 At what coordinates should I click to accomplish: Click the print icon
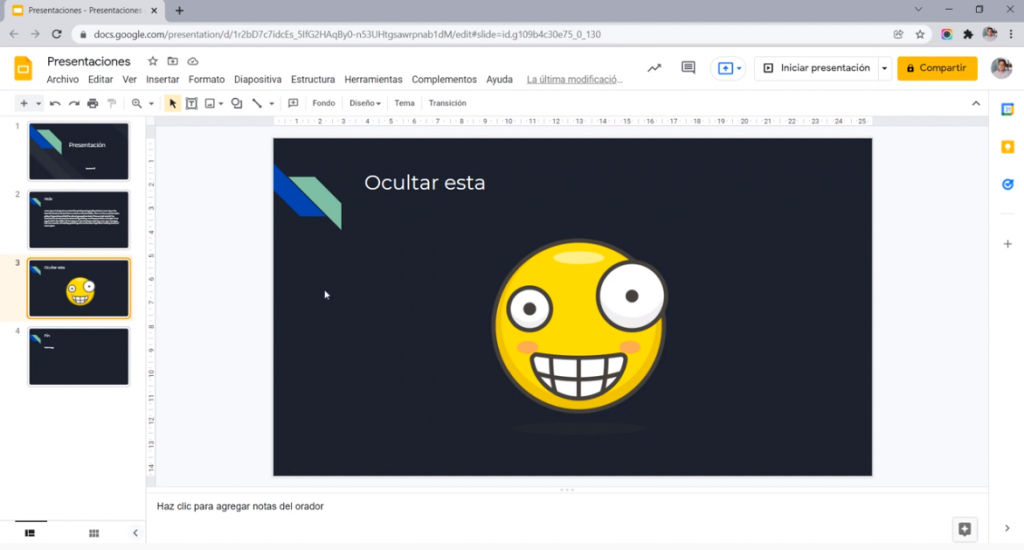point(93,103)
